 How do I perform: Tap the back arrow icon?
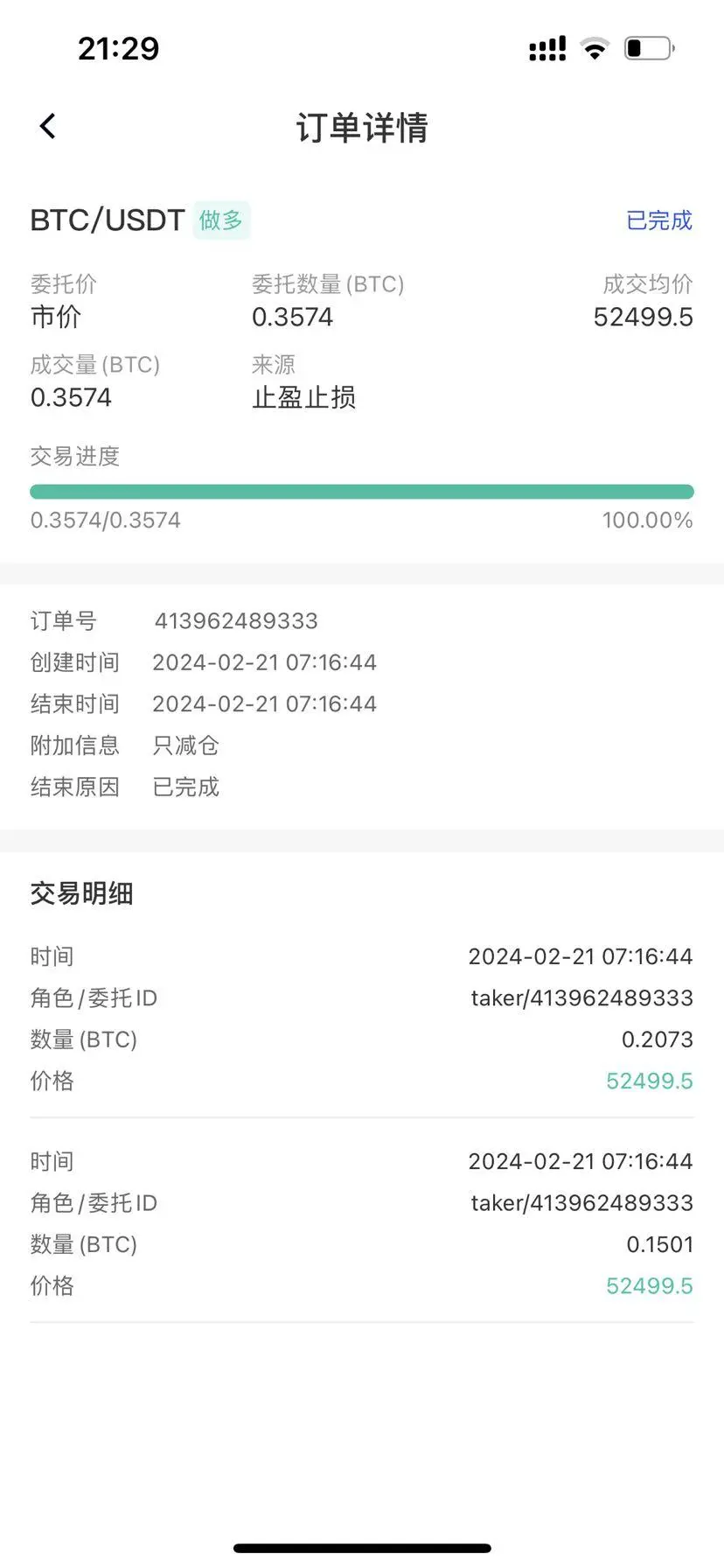[x=48, y=126]
